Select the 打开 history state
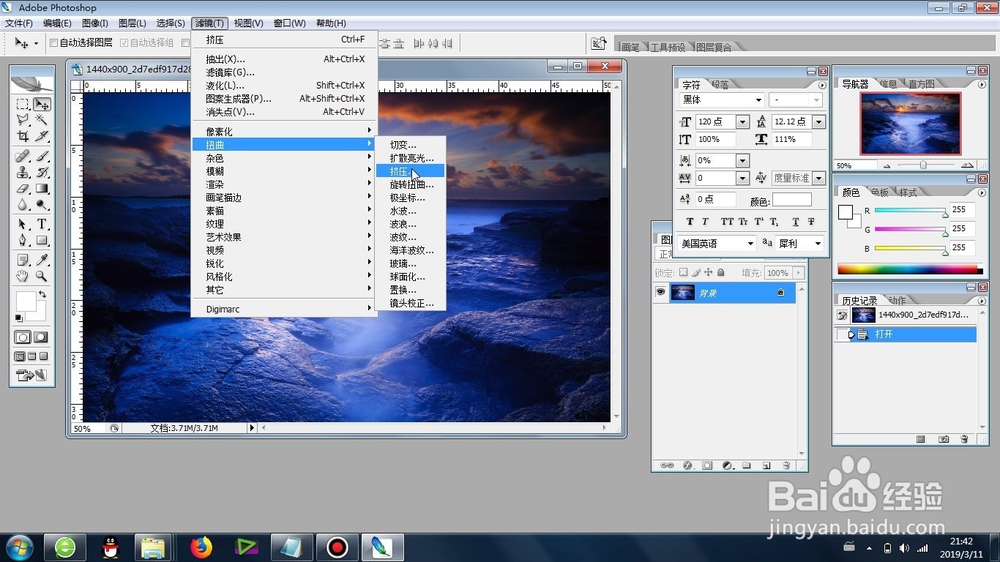This screenshot has height=562, width=1000. (x=906, y=334)
